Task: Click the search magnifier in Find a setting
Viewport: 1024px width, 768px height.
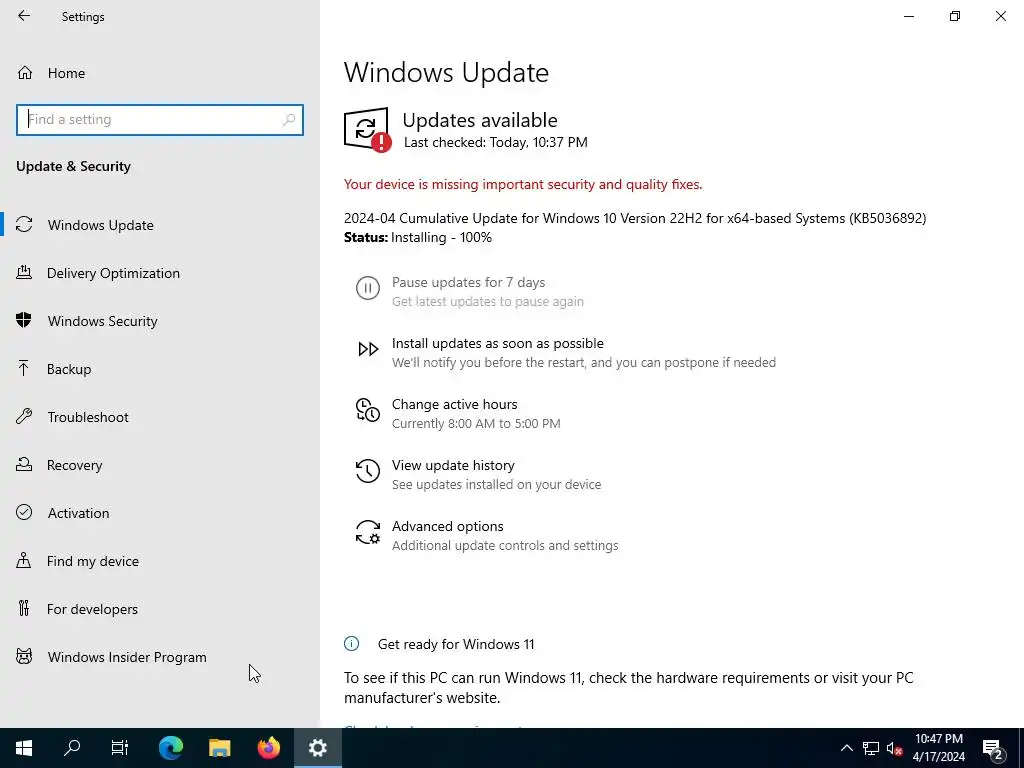Action: tap(289, 120)
